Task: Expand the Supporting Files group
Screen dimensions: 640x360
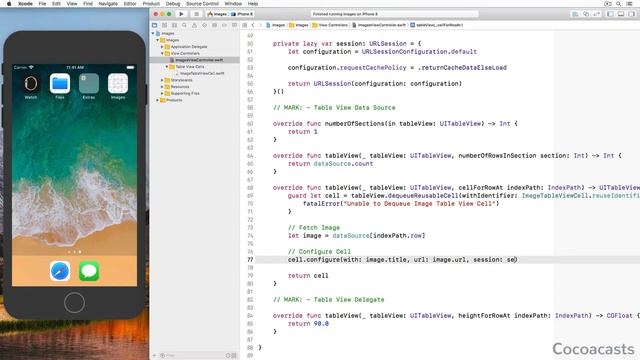Action: coord(162,93)
